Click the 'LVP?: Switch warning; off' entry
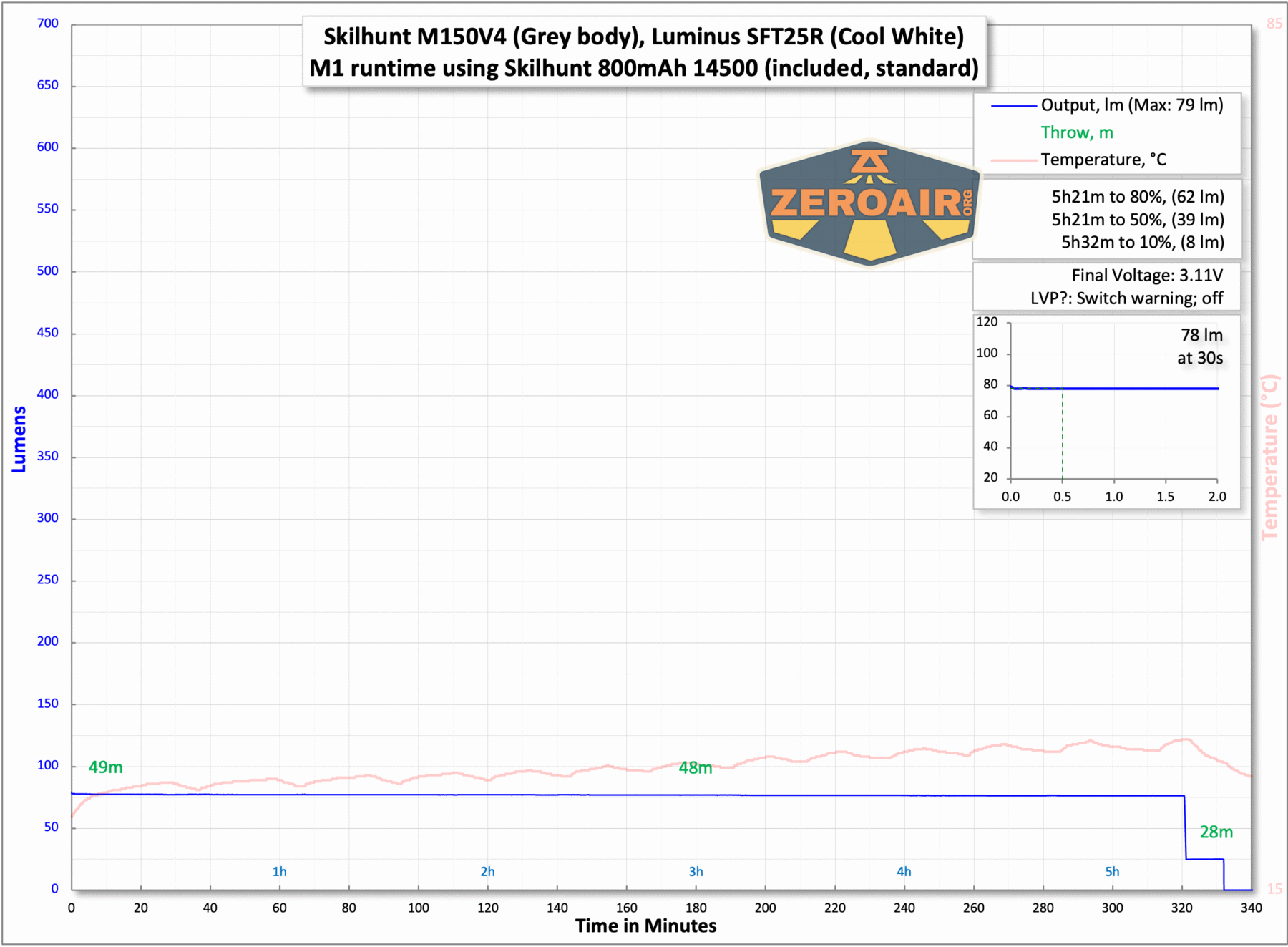 click(1127, 298)
